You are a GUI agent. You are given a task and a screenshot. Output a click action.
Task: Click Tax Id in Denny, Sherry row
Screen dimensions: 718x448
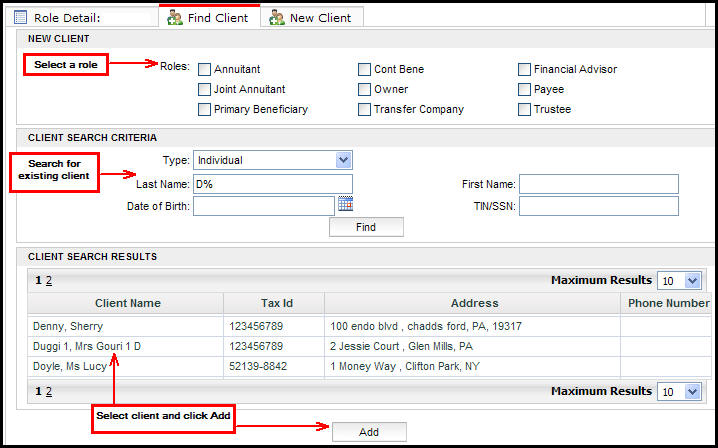(256, 326)
